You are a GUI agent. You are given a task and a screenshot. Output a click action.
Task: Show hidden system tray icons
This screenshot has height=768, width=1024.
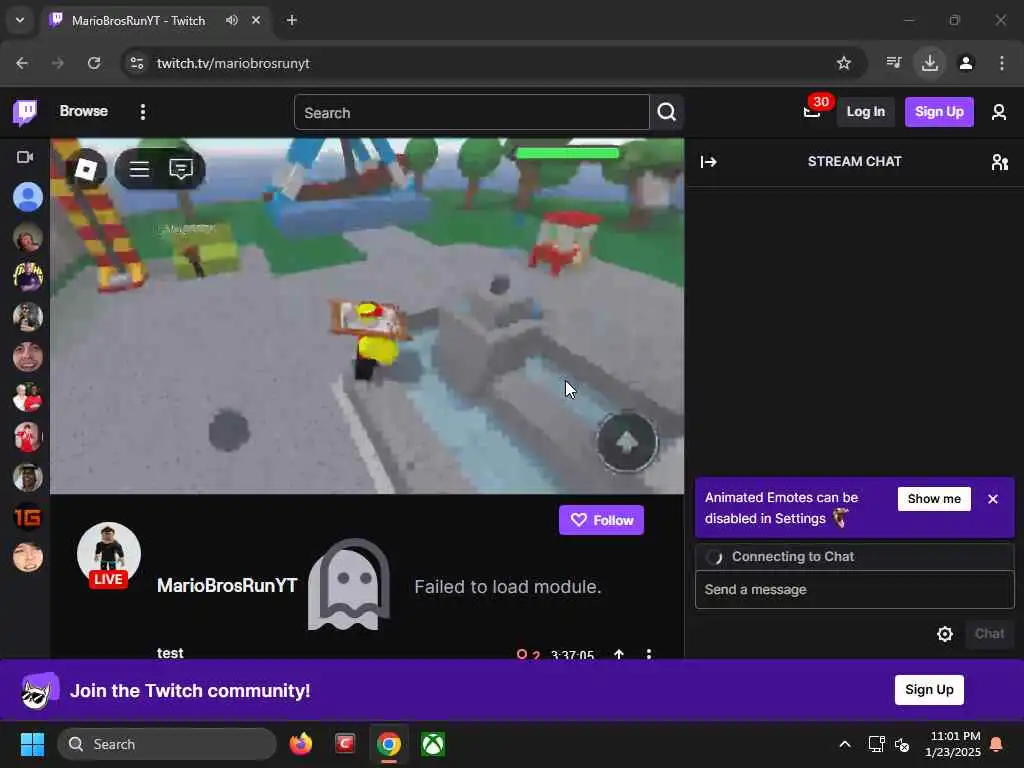pos(844,744)
